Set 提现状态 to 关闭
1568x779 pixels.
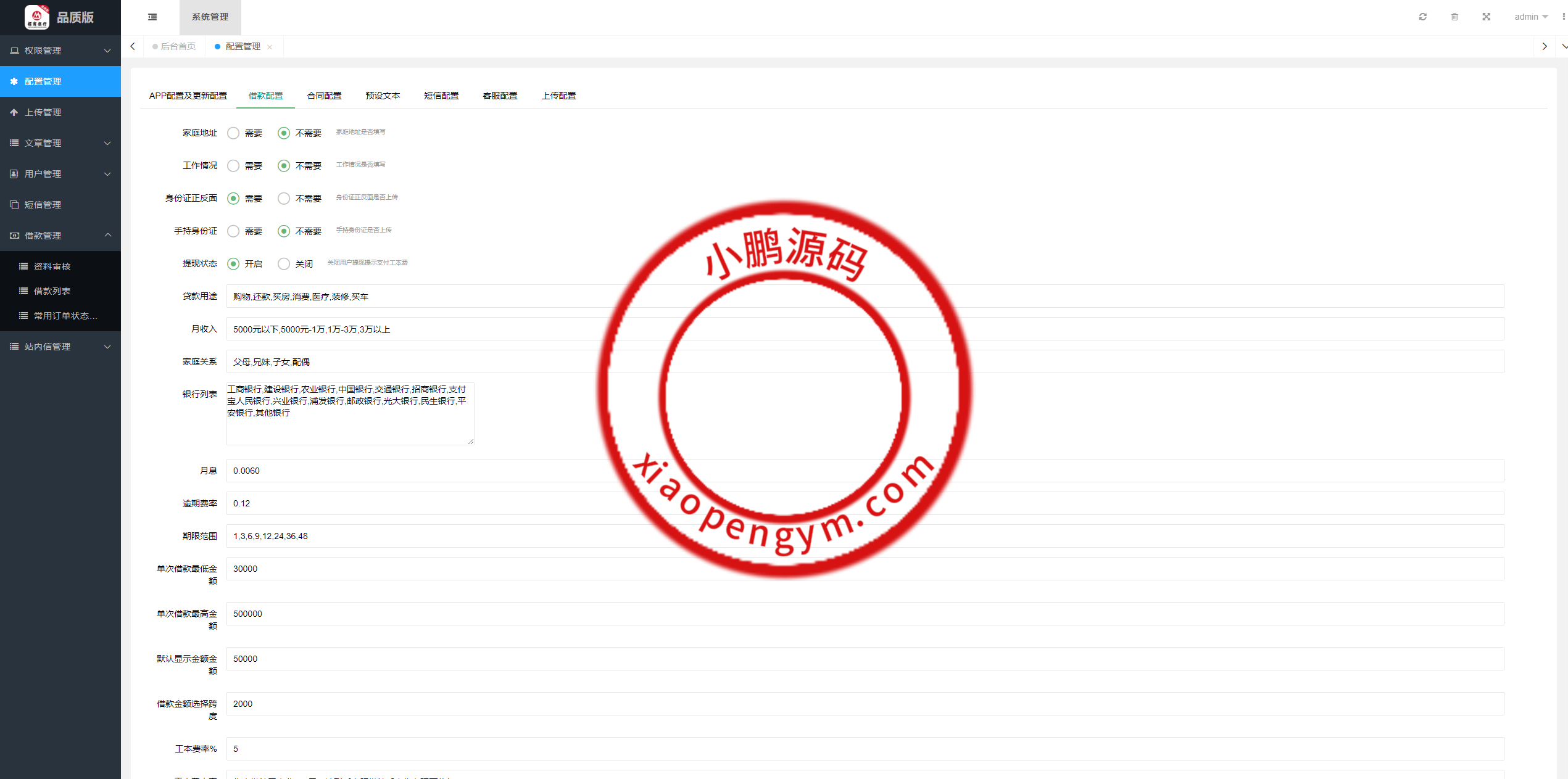pos(284,264)
